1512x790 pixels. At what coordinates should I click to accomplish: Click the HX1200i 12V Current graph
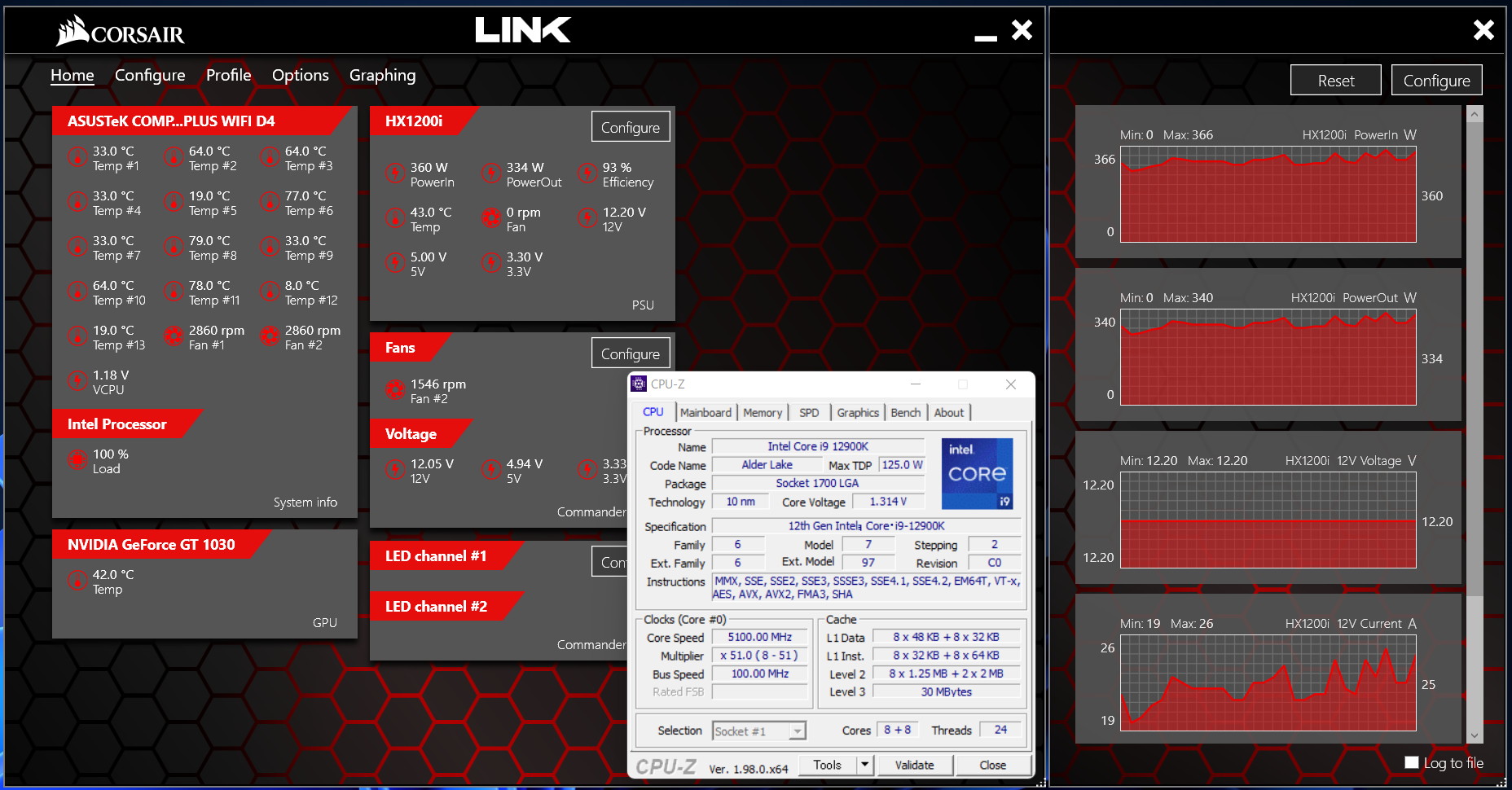[1268, 682]
